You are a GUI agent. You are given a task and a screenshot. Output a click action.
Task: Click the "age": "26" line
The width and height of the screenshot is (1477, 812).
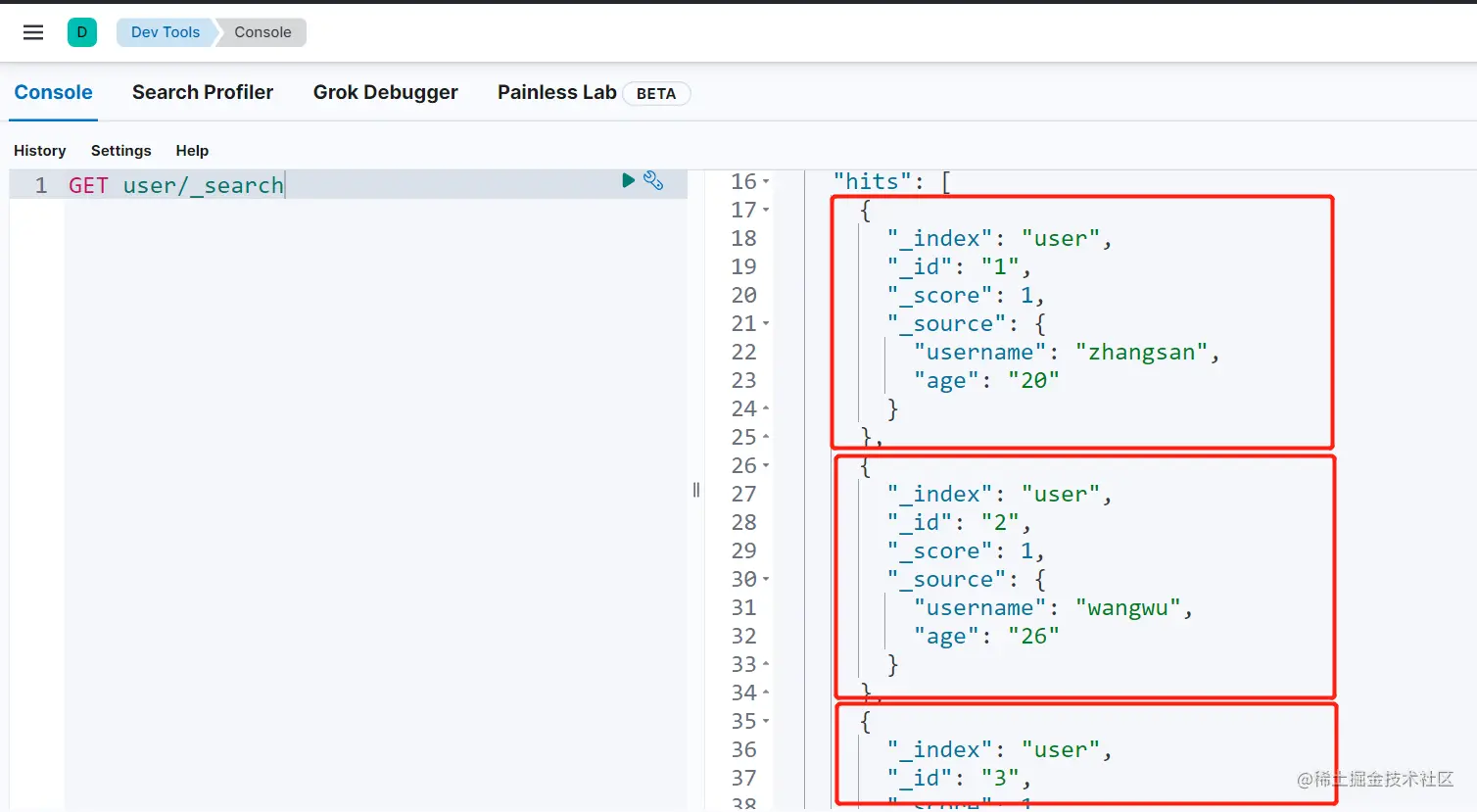point(986,637)
